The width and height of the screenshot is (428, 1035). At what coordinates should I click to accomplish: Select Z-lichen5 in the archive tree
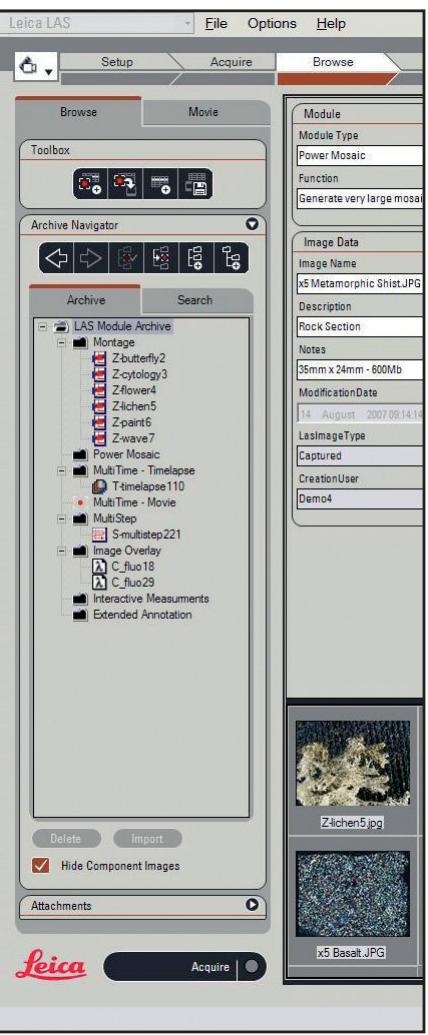(x=134, y=406)
